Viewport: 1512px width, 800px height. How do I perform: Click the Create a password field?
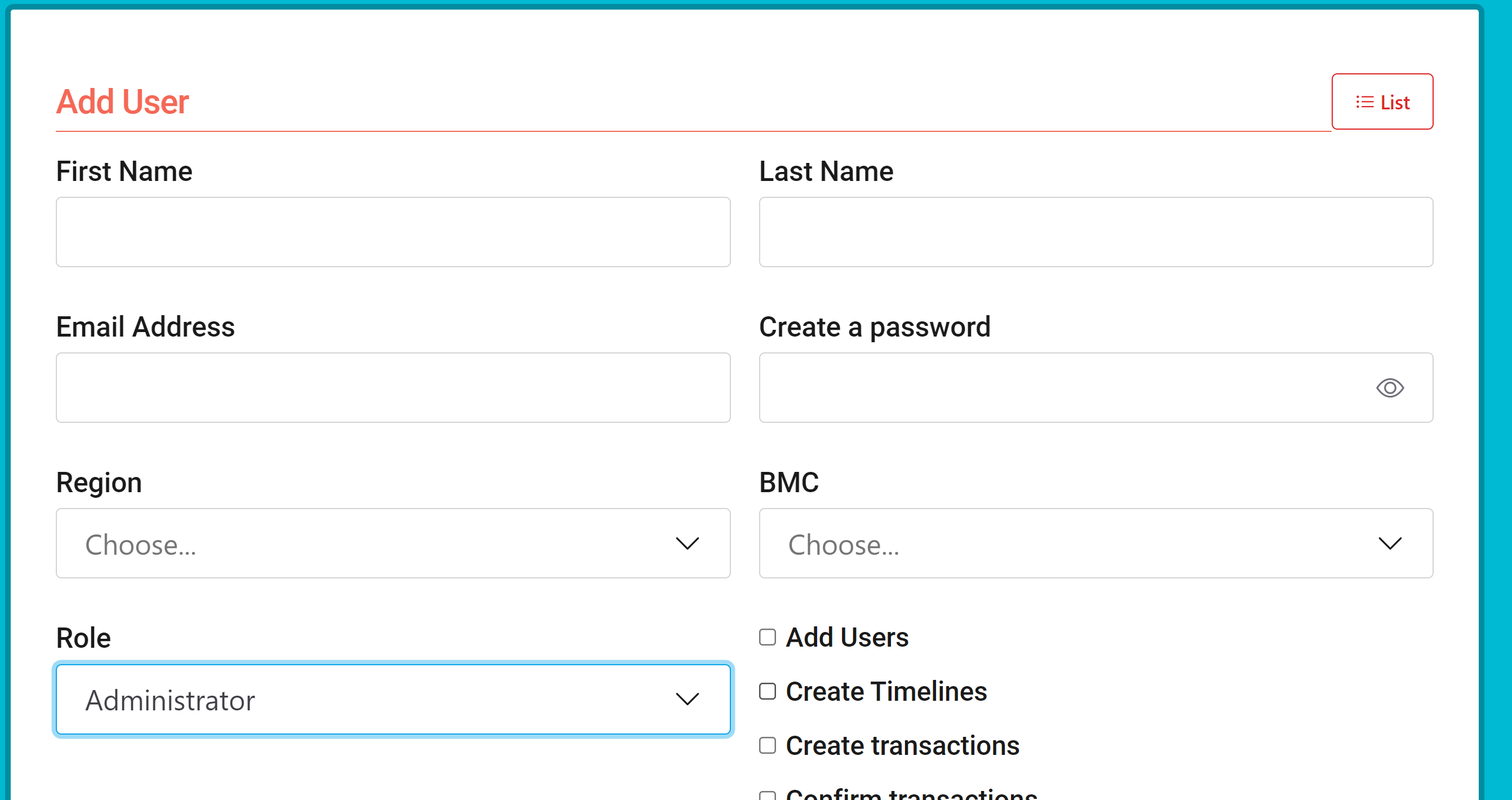[x=1096, y=388]
